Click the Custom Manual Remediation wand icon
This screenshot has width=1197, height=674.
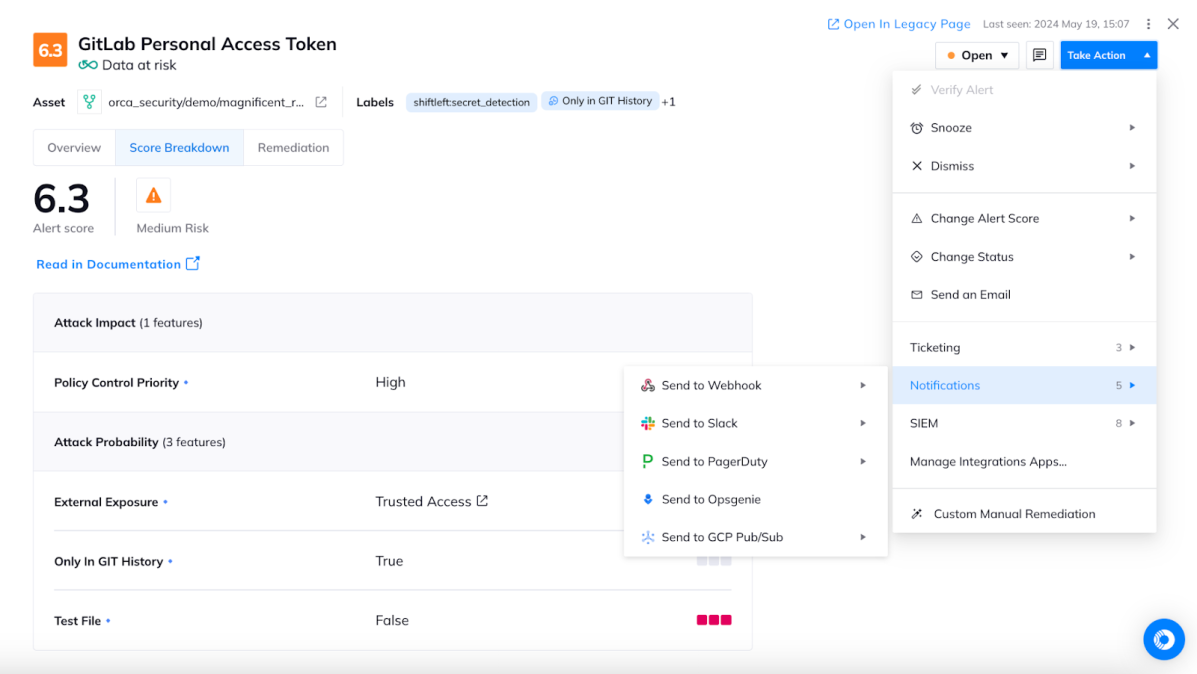click(x=917, y=514)
